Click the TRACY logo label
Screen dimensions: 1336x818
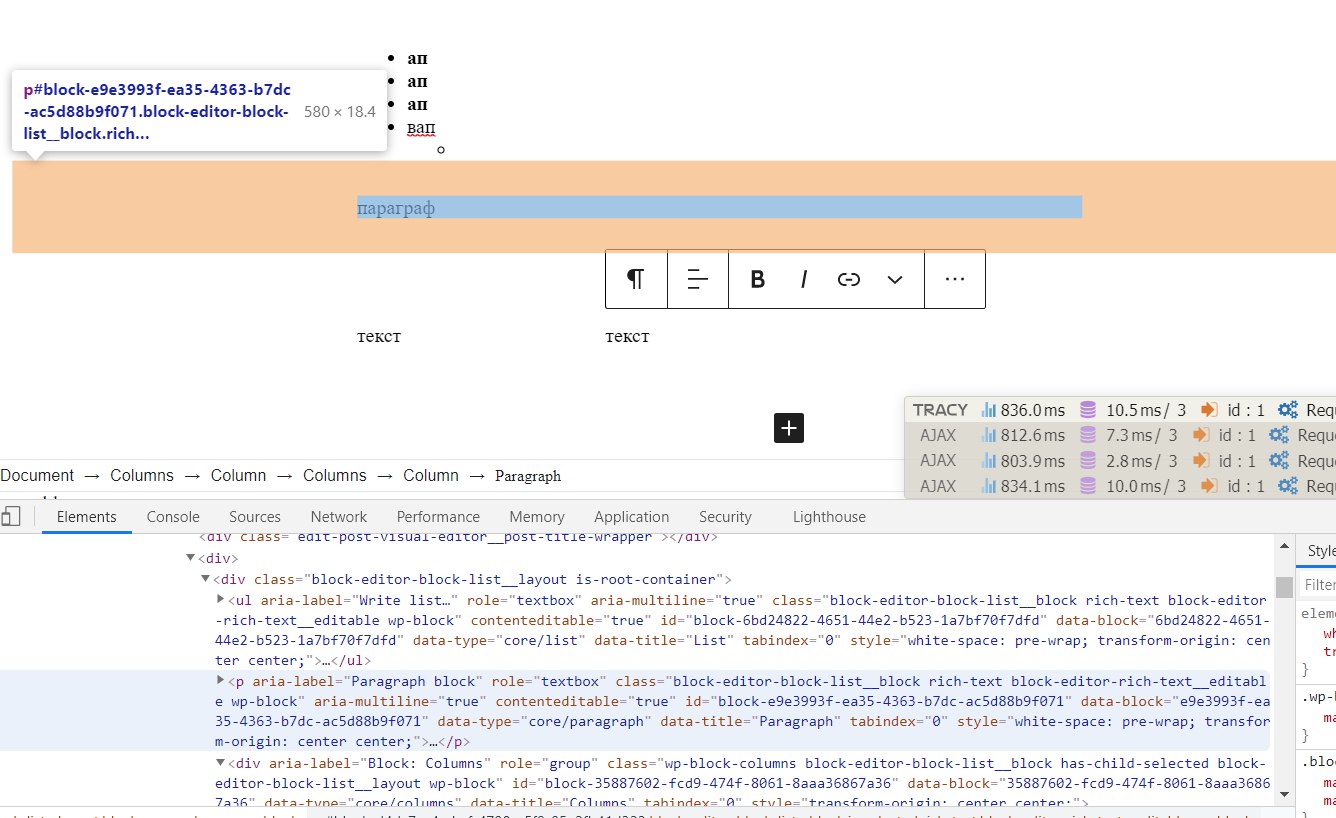coord(940,410)
